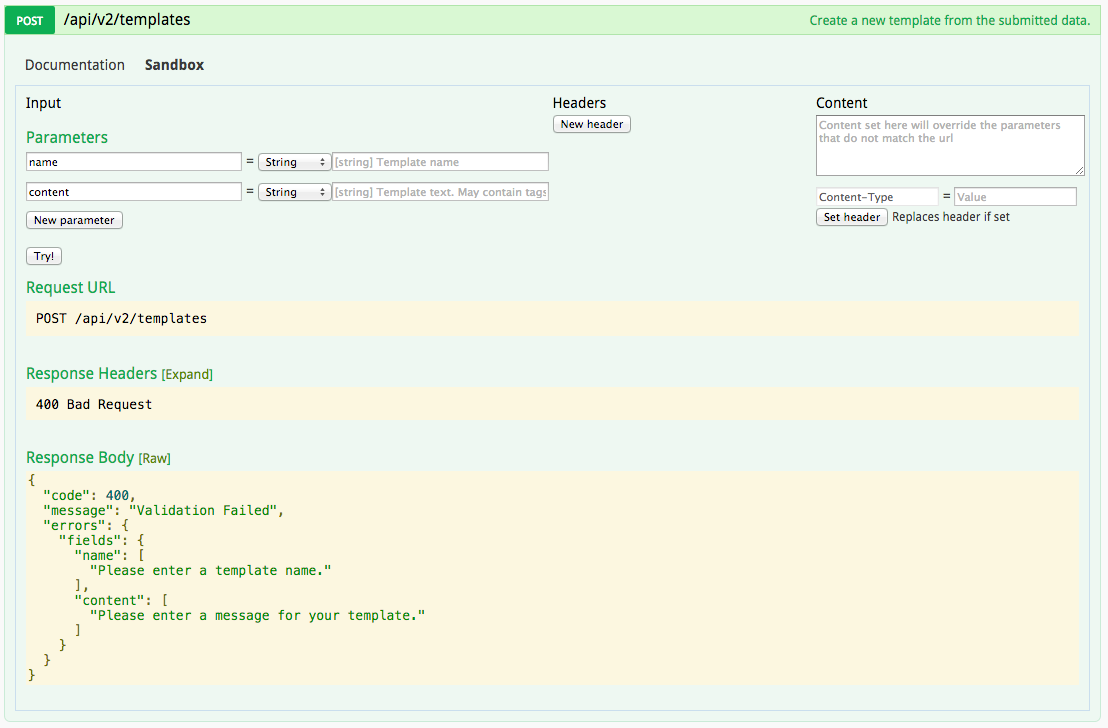Click the green POST method badge
The width and height of the screenshot is (1108, 728).
pyautogui.click(x=30, y=20)
